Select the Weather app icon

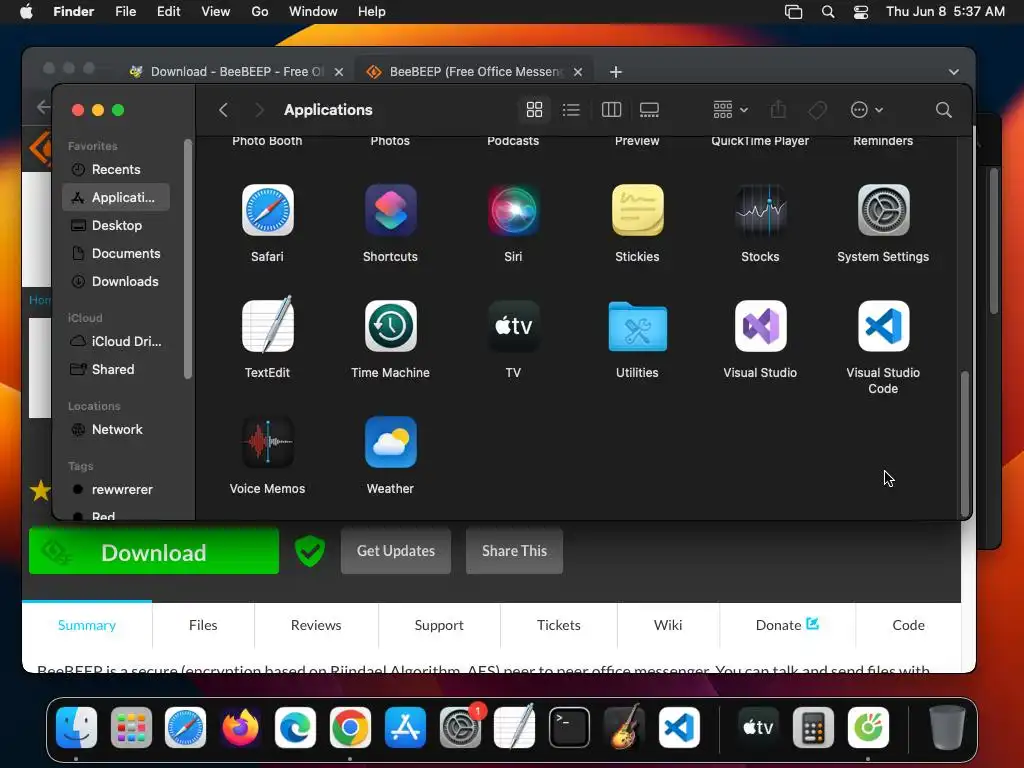point(391,442)
